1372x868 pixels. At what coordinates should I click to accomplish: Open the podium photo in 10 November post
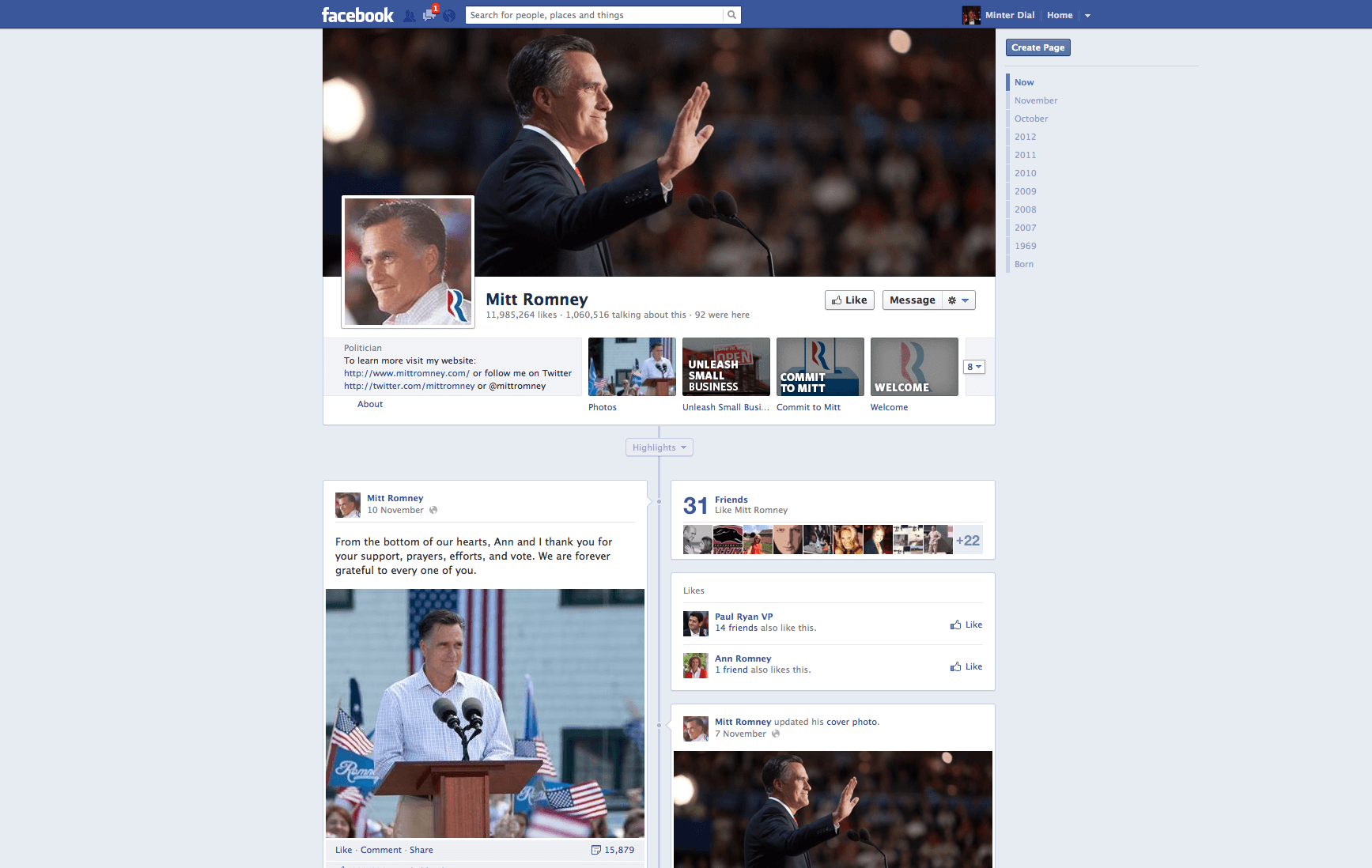[485, 713]
